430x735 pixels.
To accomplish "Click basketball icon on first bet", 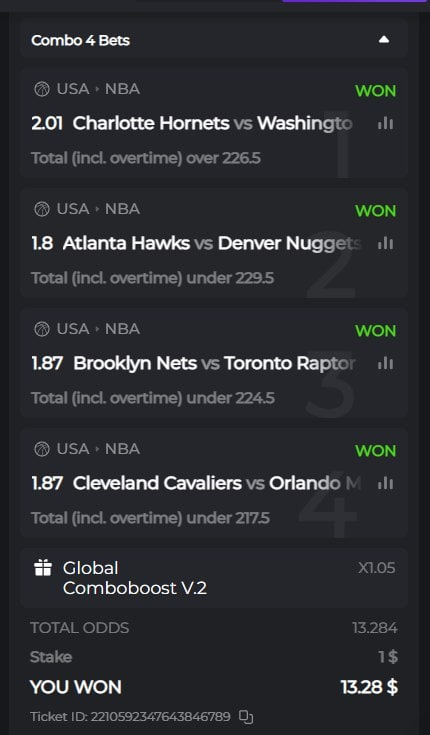I will click(x=42, y=89).
